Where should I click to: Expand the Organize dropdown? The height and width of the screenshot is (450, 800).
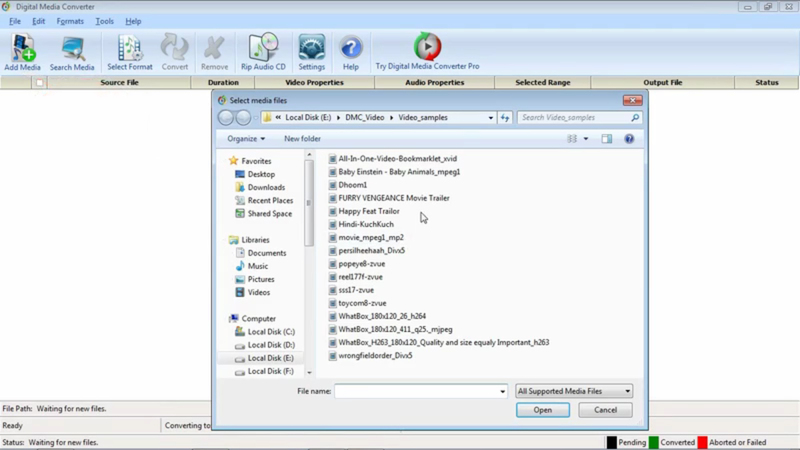pos(246,139)
